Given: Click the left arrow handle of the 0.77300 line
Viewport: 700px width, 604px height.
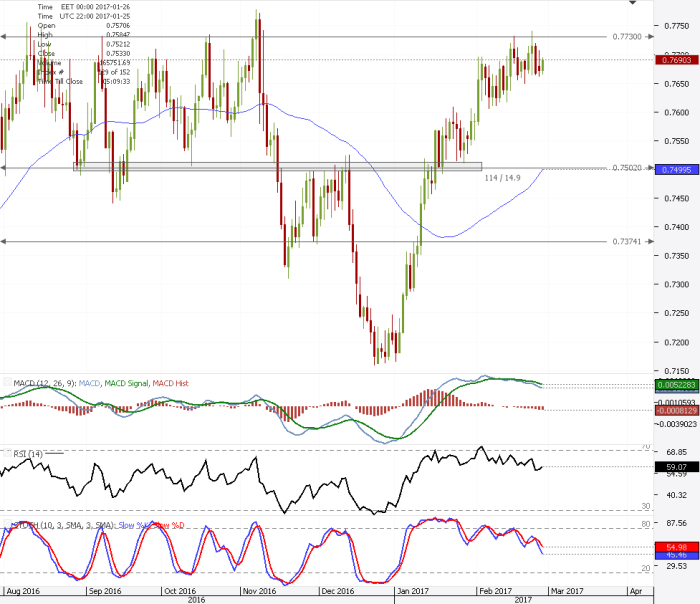Looking at the screenshot, I should [3, 37].
